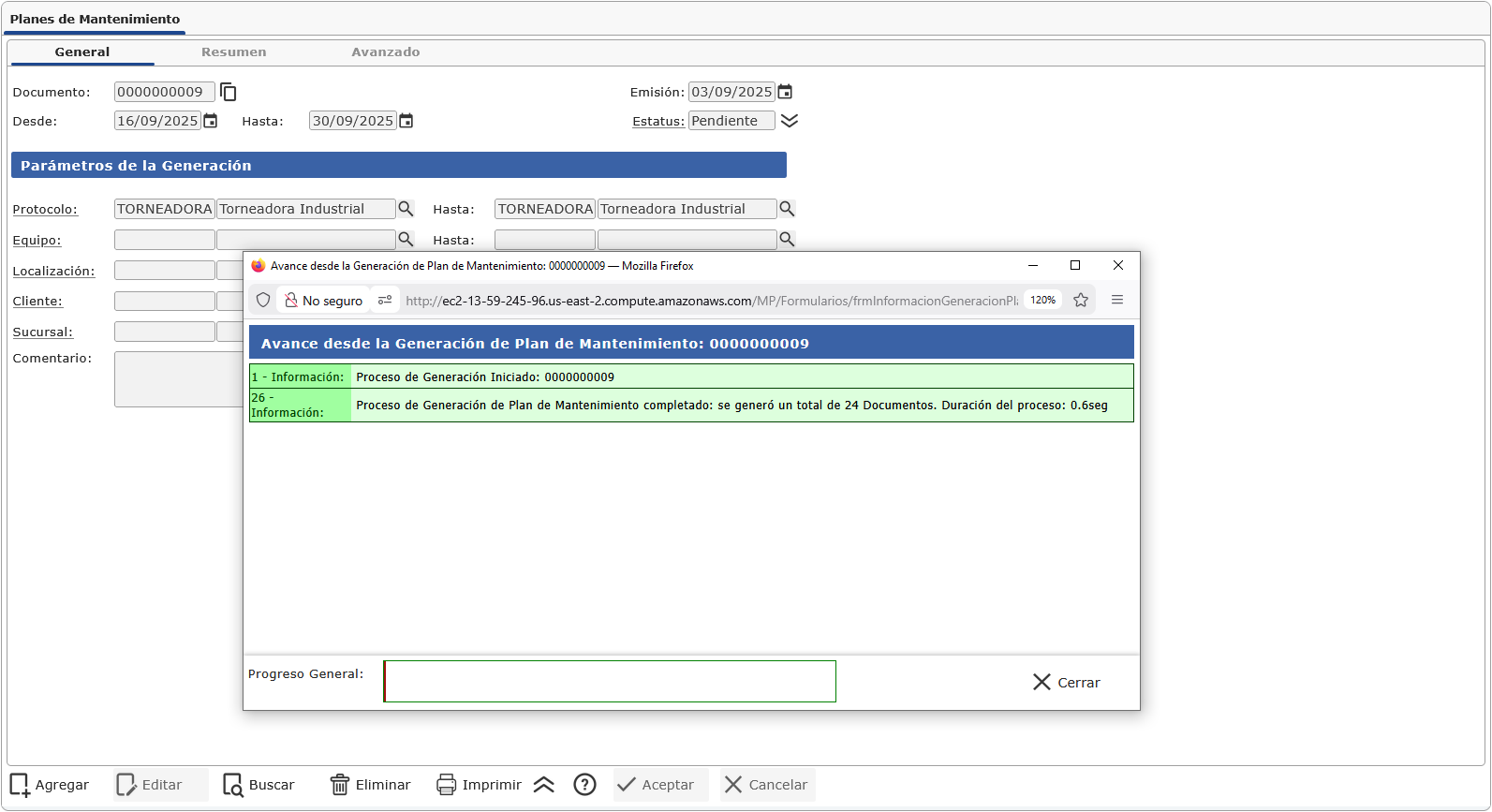Click the Protocolo description Torneadora Industrial field
The image size is (1492, 812).
[306, 209]
